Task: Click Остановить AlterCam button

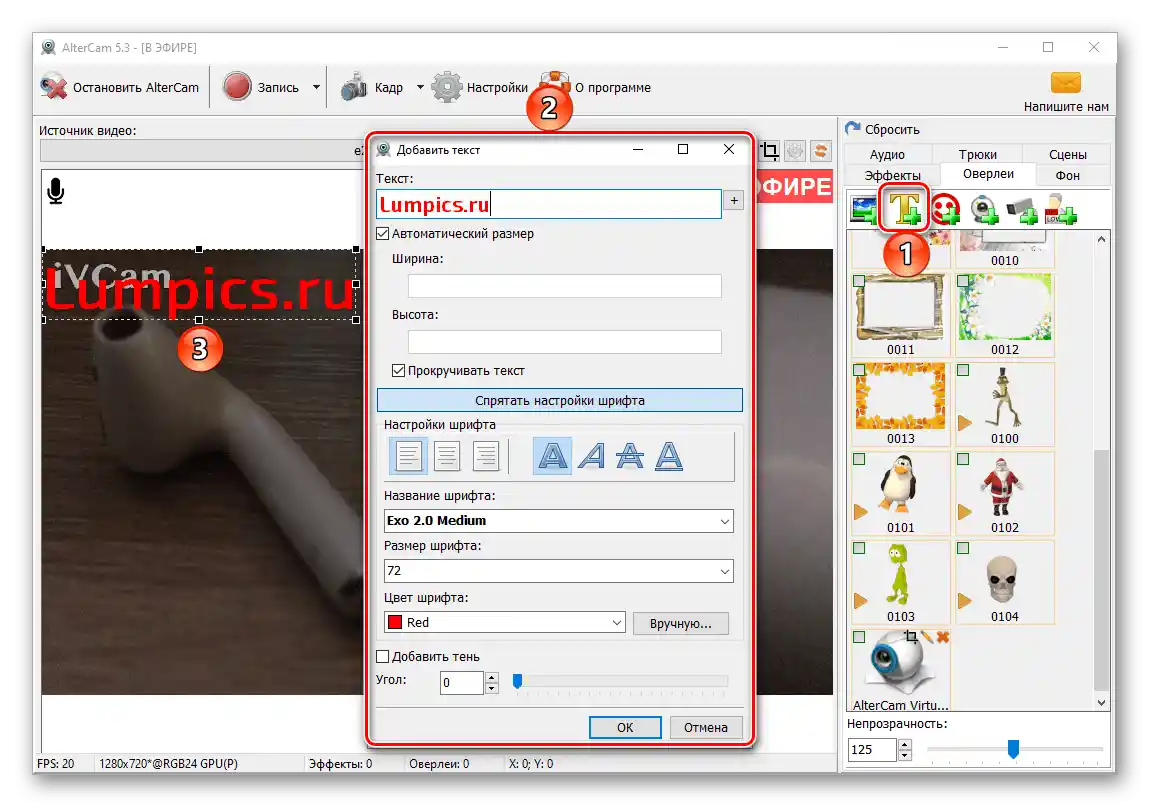Action: coord(120,87)
